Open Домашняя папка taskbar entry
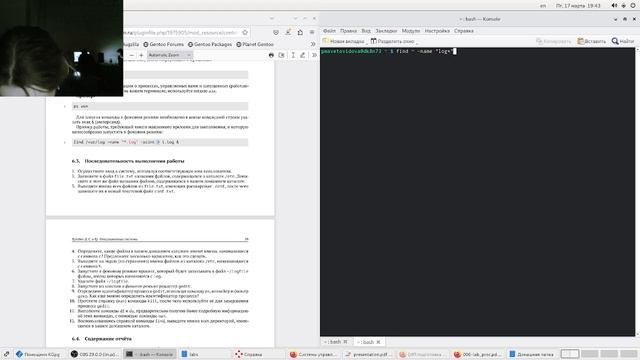This screenshot has height=360, width=640. point(532,354)
